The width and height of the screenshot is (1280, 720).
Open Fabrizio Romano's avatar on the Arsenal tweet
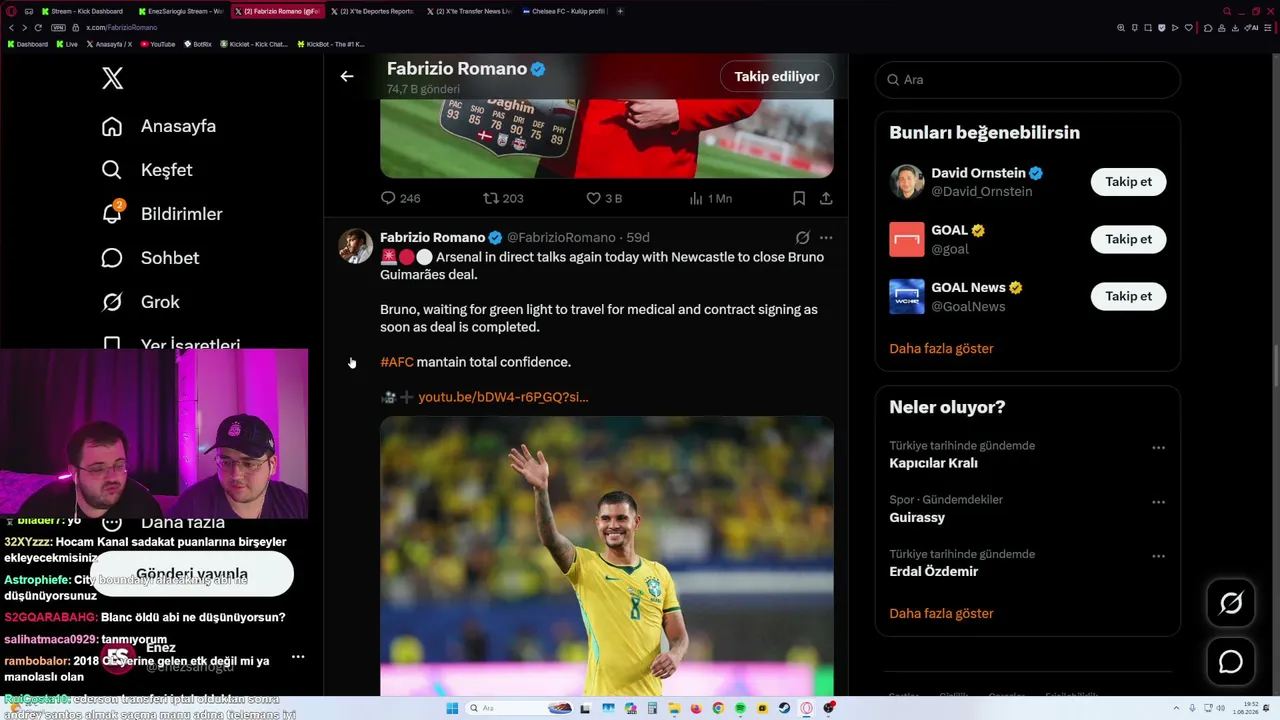coord(355,246)
